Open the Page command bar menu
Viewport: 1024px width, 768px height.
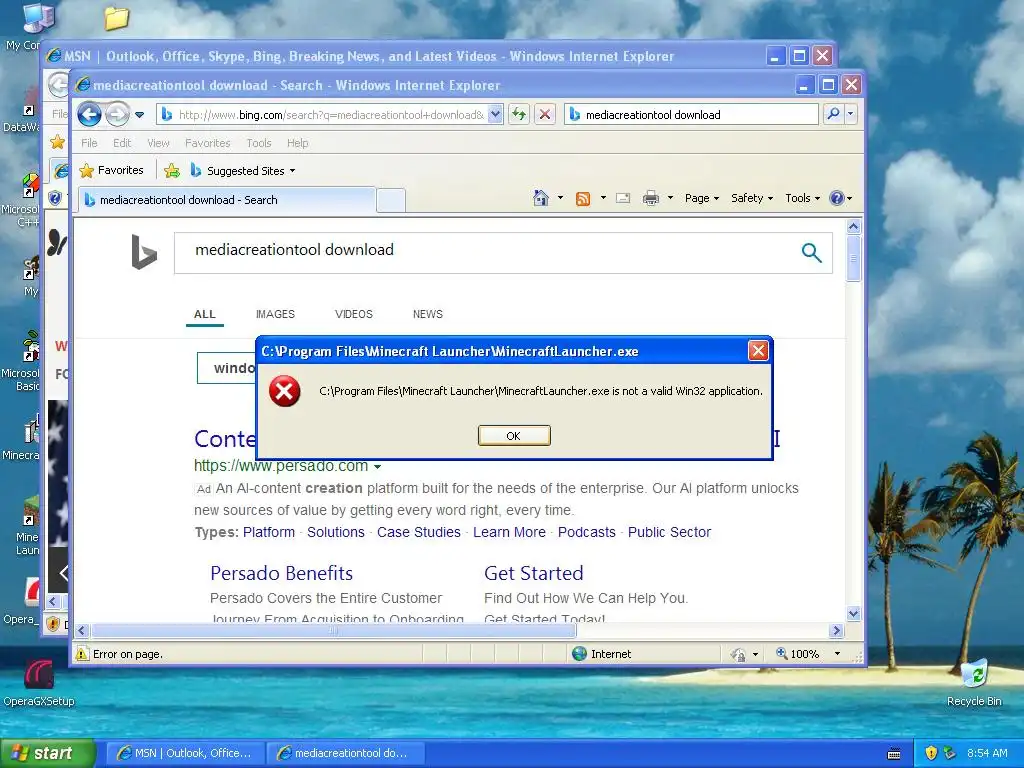point(701,198)
